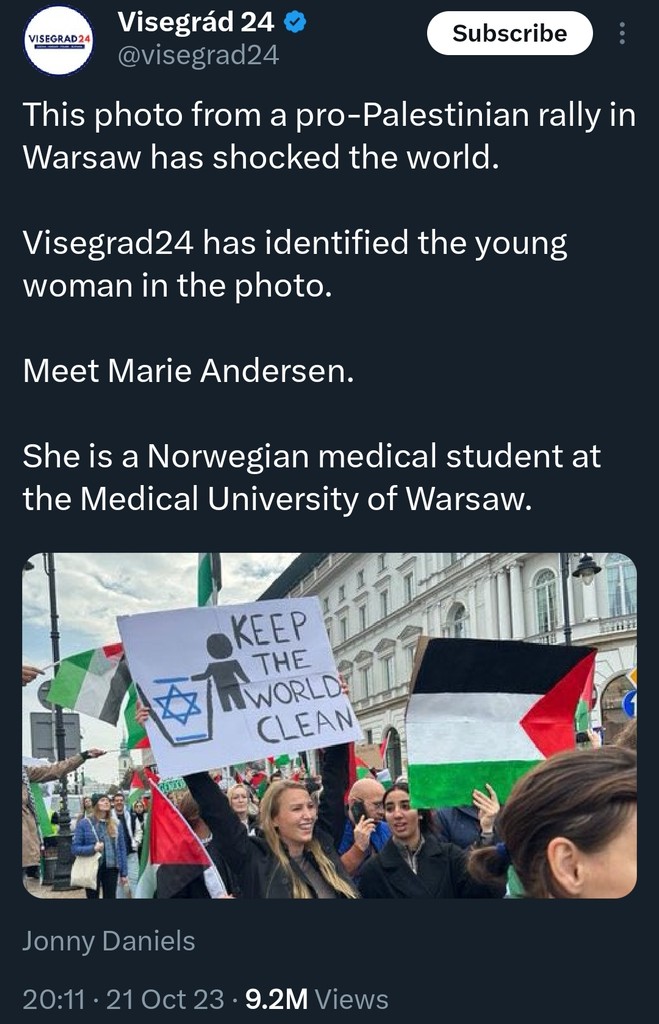Click the blue verified badge
The height and width of the screenshot is (1024, 659).
[x=297, y=24]
